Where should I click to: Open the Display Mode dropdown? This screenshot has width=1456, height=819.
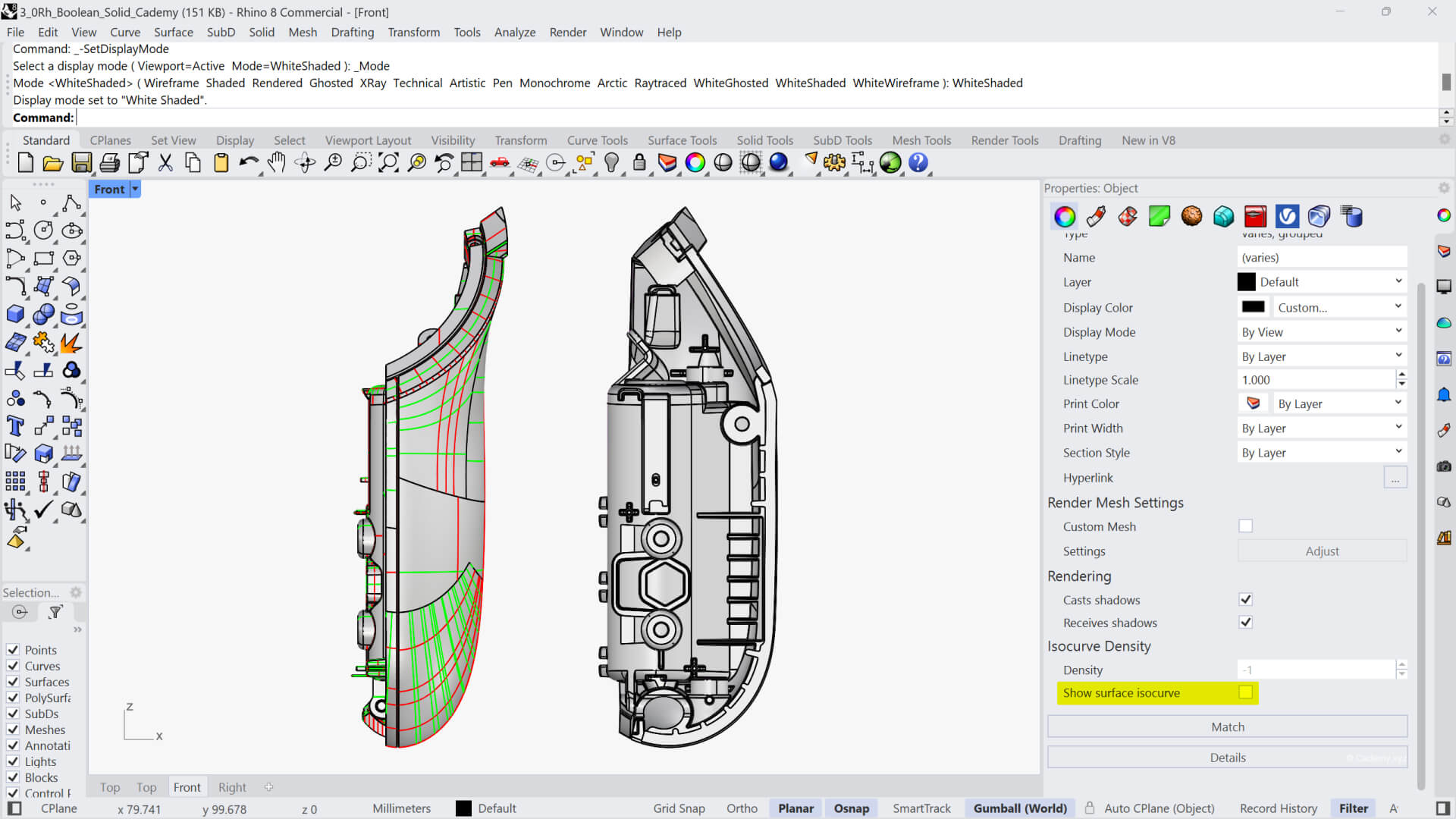coord(1322,331)
